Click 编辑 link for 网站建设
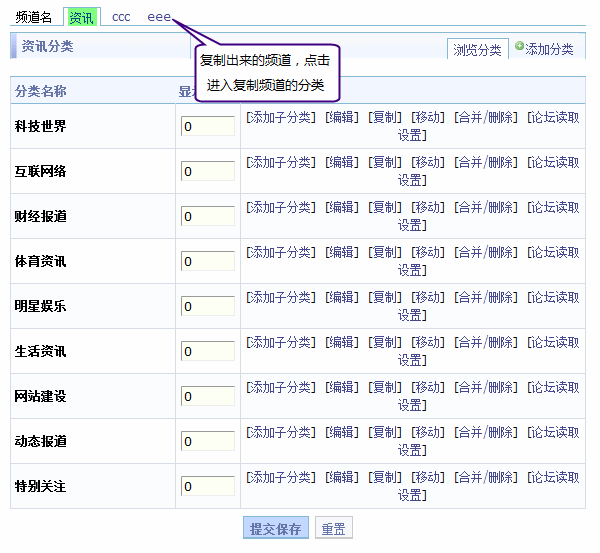This screenshot has height=553, width=600. [341, 387]
